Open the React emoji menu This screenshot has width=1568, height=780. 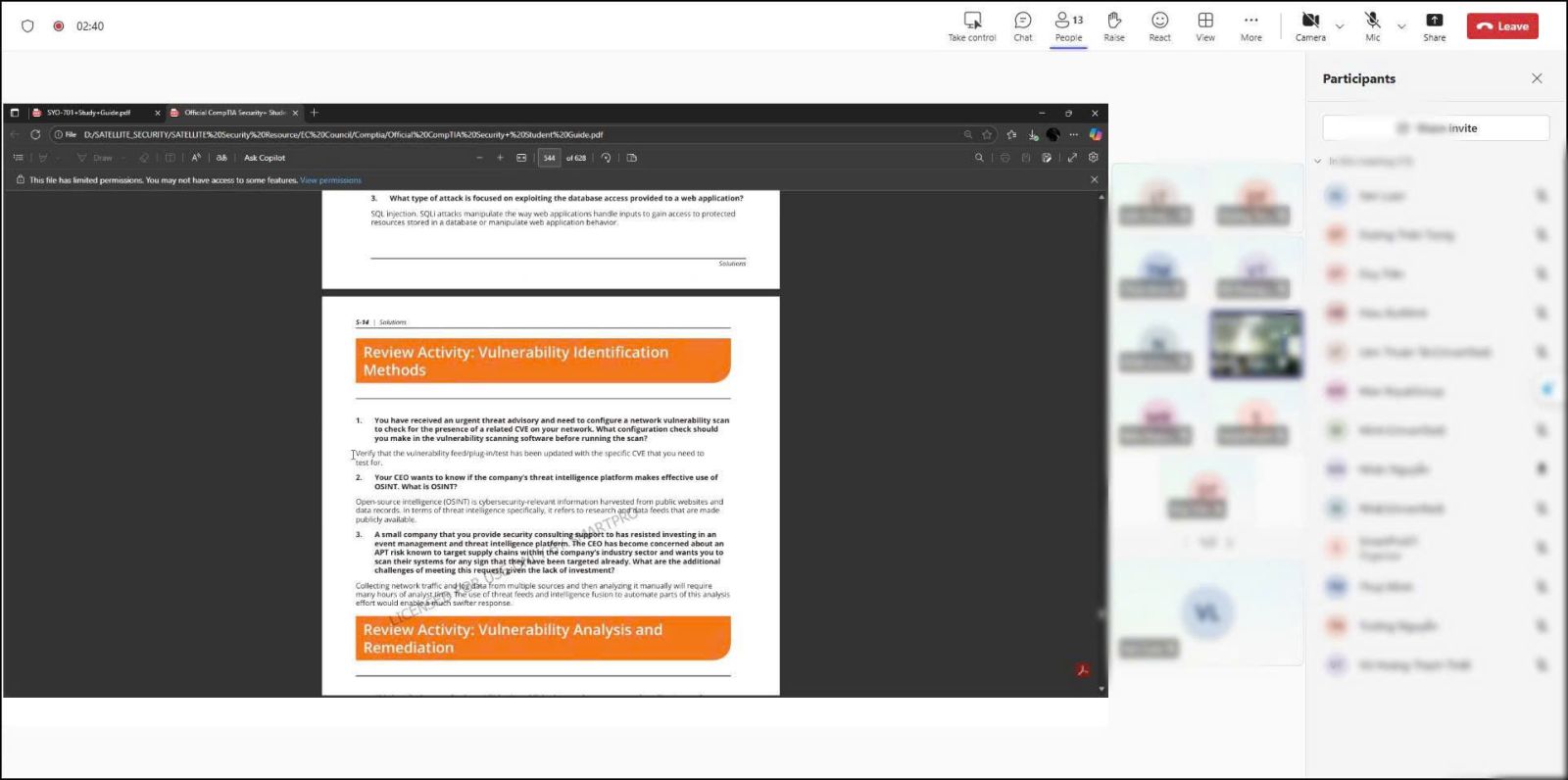(x=1159, y=25)
